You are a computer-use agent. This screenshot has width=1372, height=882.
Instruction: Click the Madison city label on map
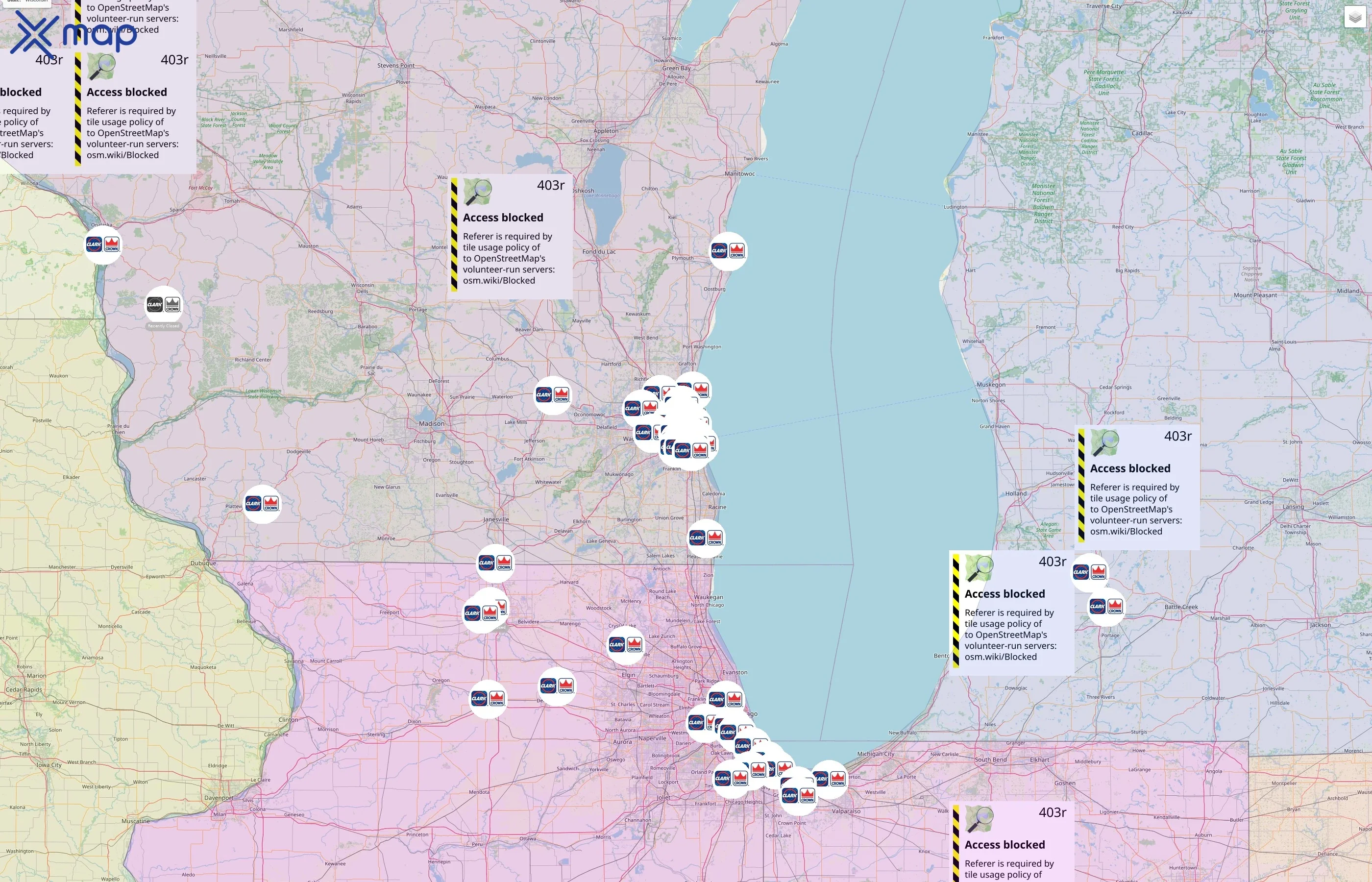431,424
